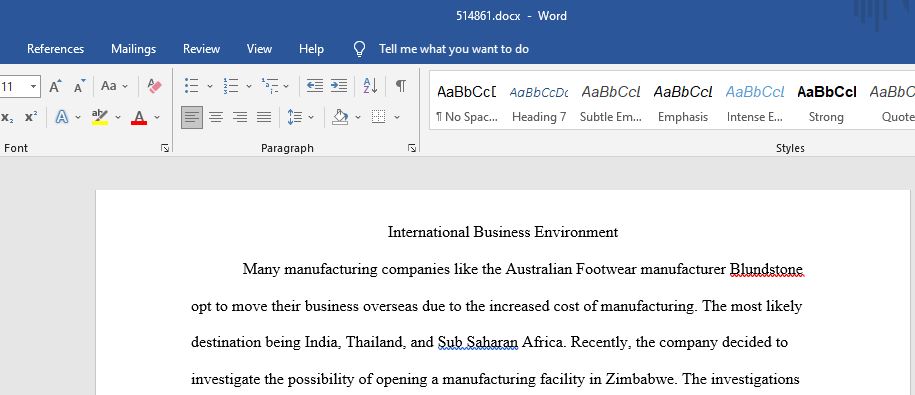Screen dimensions: 915x395
Task: Open the References tab
Action: (x=55, y=49)
